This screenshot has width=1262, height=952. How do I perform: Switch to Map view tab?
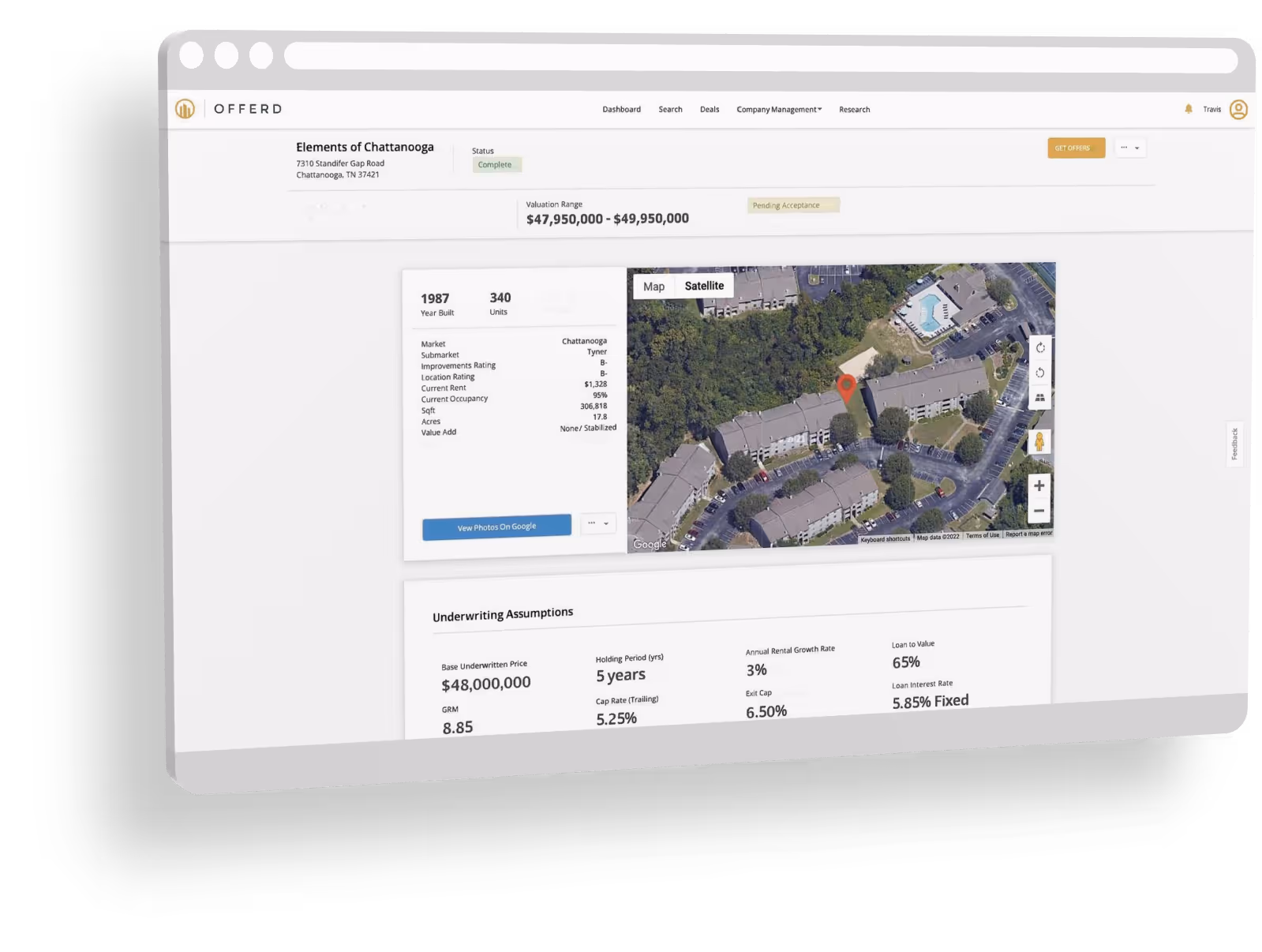coord(654,287)
